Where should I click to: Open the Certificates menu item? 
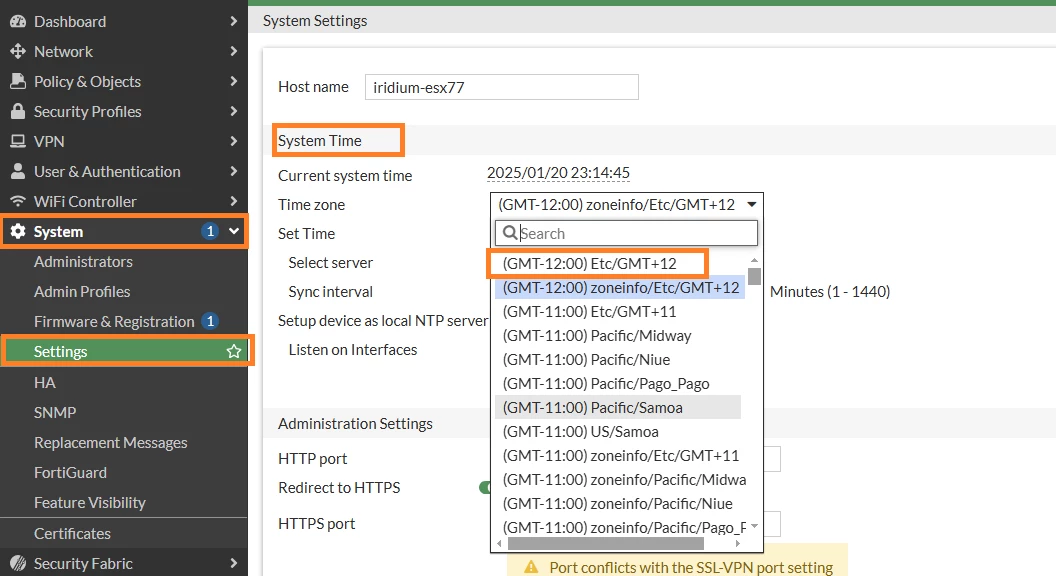tap(72, 534)
